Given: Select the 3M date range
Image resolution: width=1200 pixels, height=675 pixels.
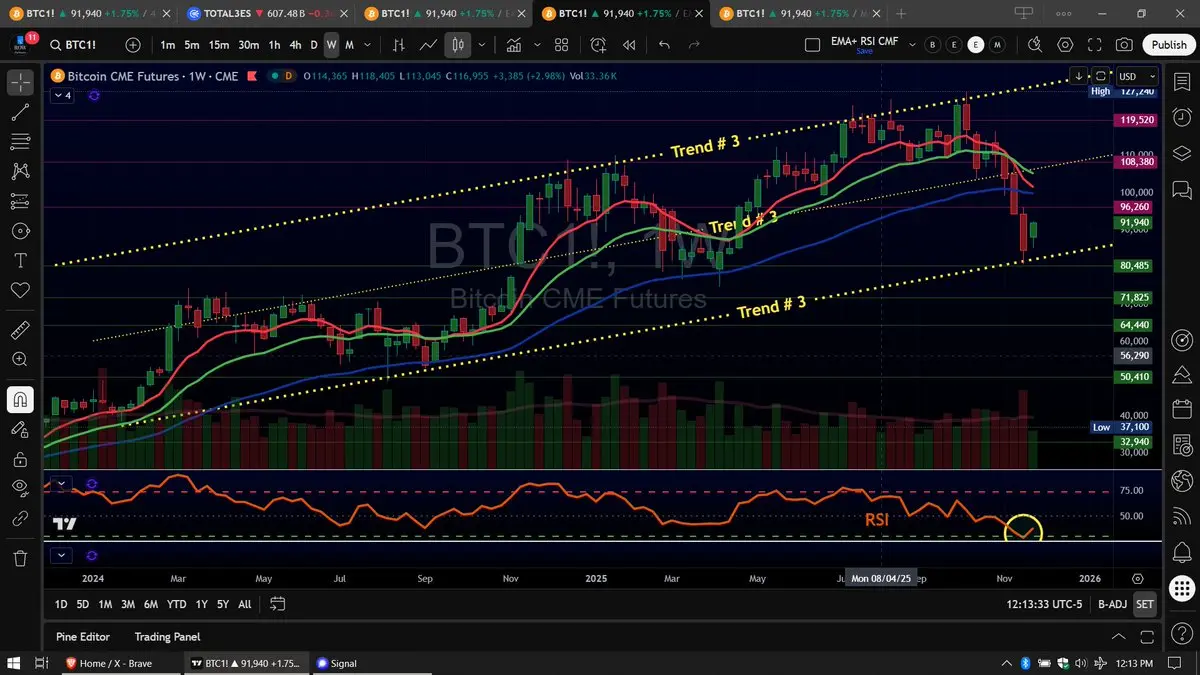Looking at the screenshot, I should pyautogui.click(x=128, y=604).
